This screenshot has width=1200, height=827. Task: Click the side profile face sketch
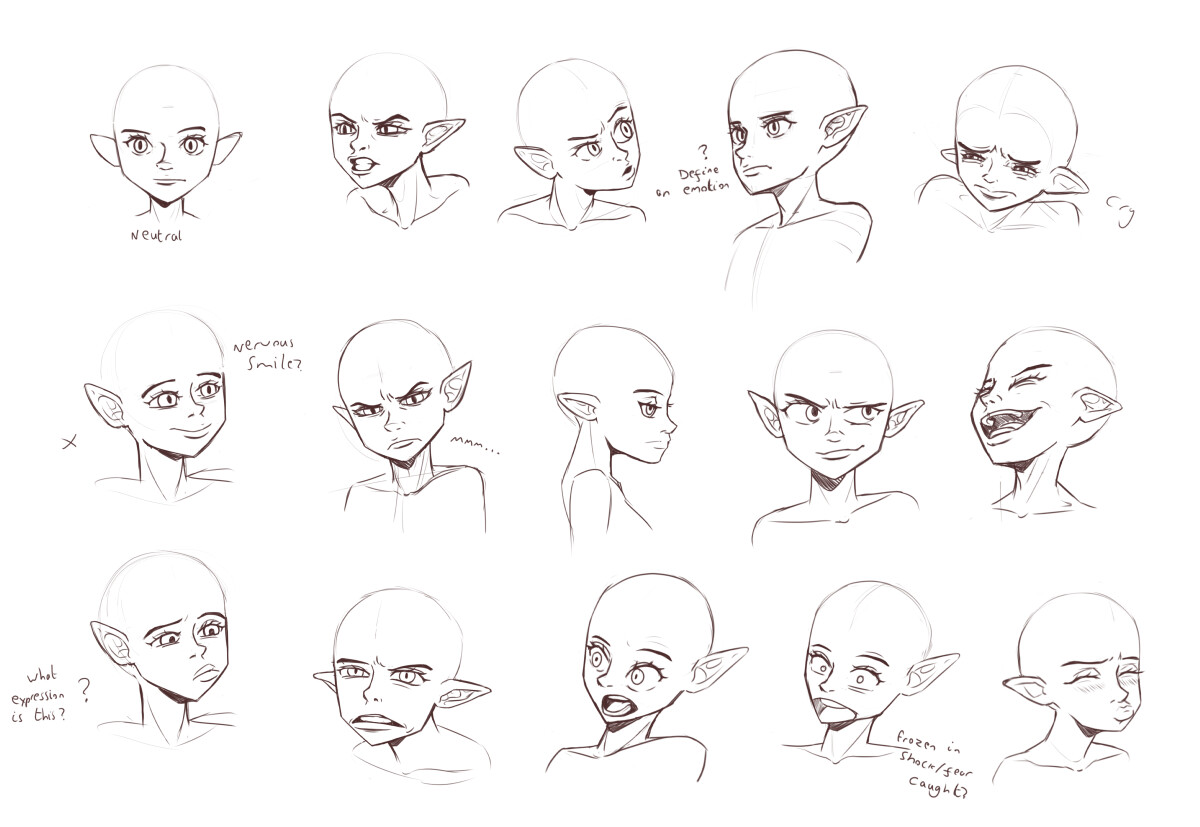(620, 410)
